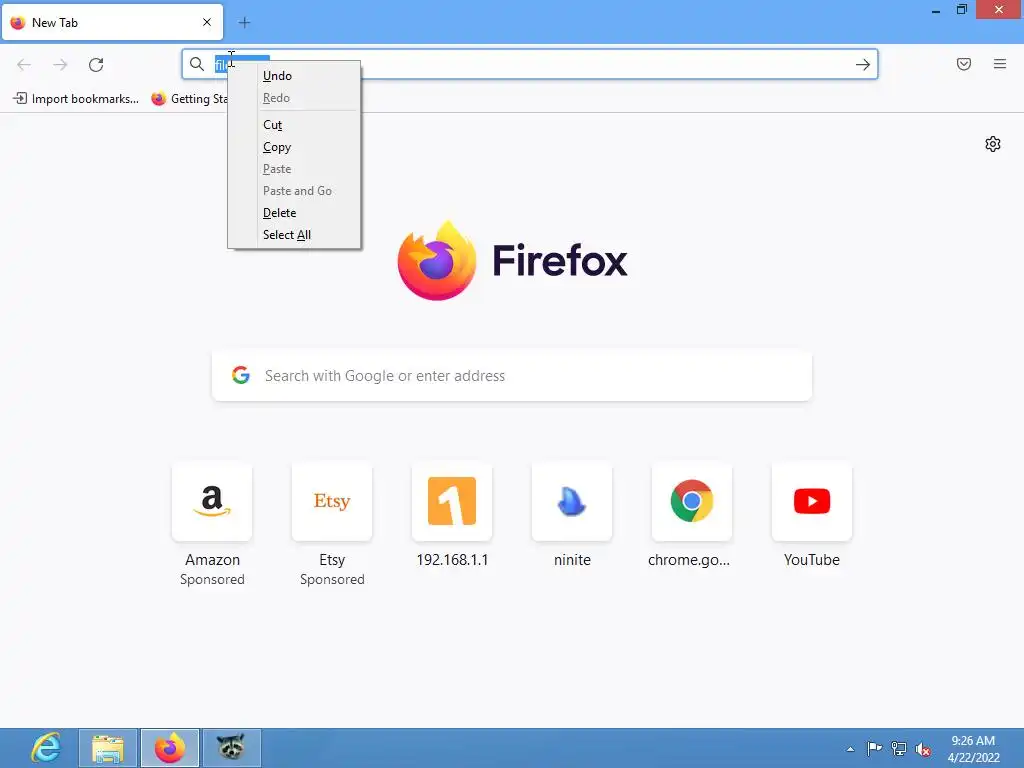The width and height of the screenshot is (1024, 768).
Task: Click the Google logo in the search box
Action: (x=241, y=375)
